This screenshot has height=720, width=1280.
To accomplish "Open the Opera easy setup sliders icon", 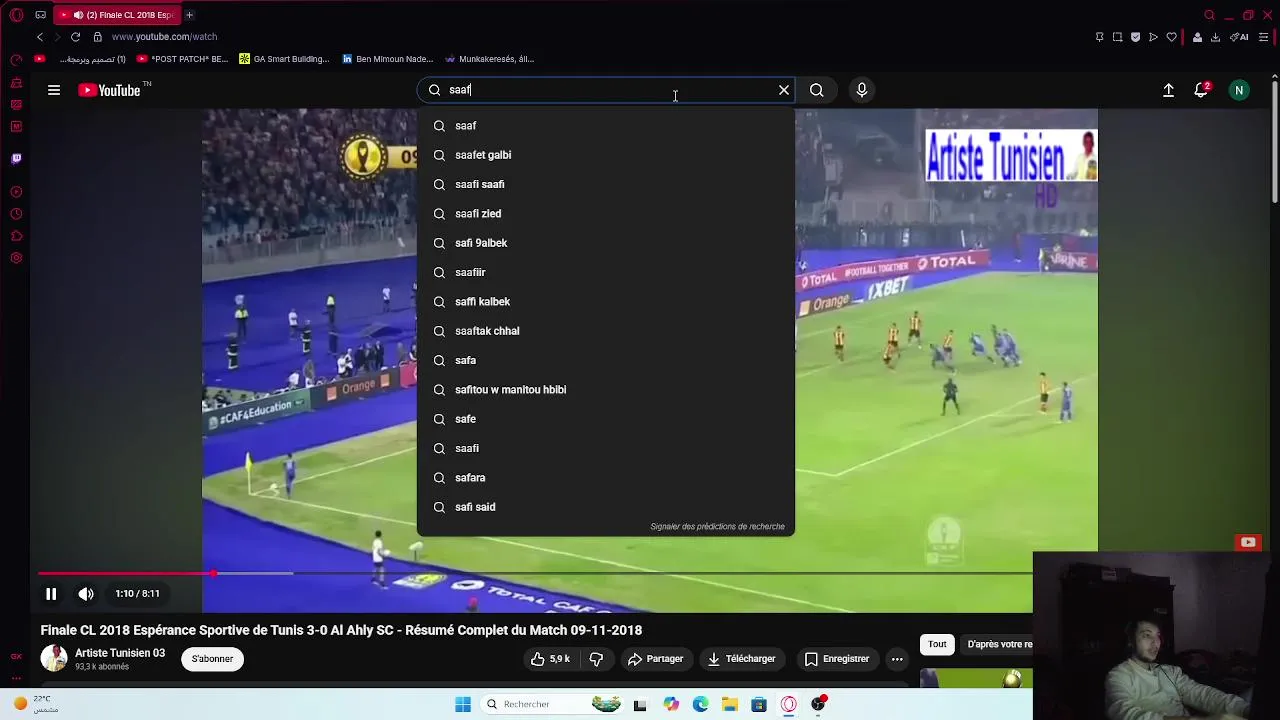I will (x=1264, y=37).
